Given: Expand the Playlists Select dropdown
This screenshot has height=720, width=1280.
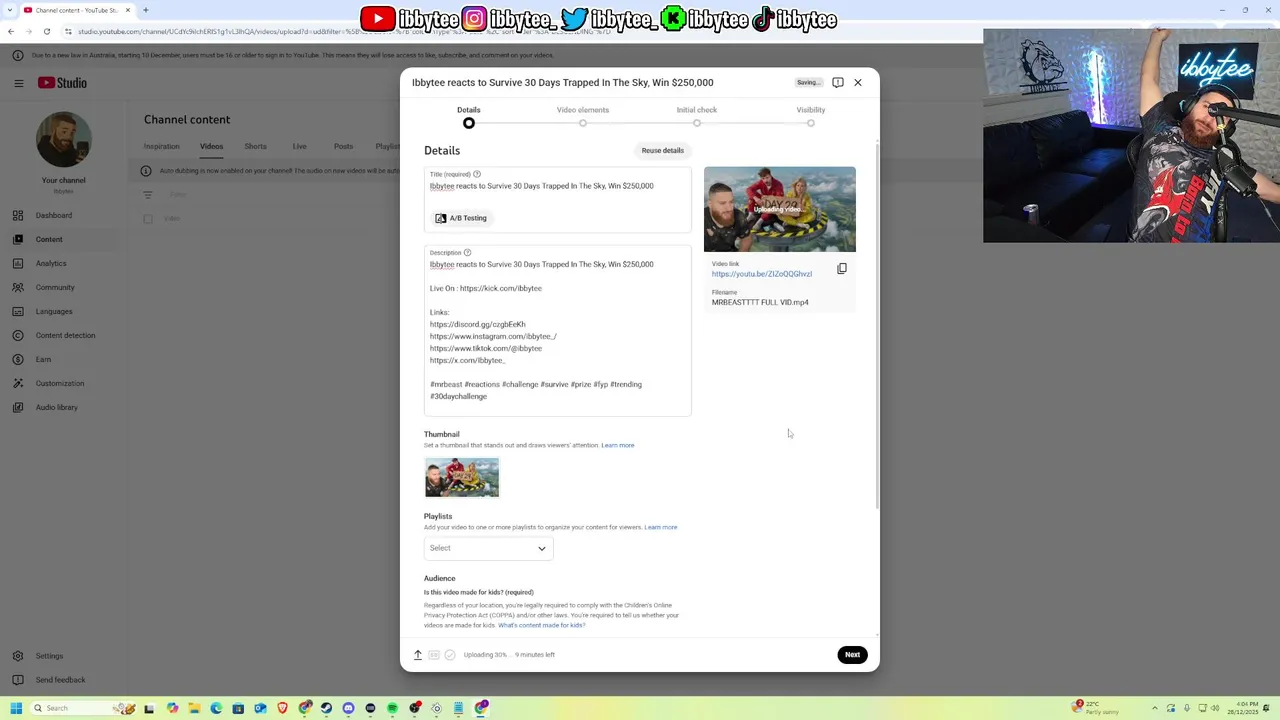Looking at the screenshot, I should tap(488, 548).
